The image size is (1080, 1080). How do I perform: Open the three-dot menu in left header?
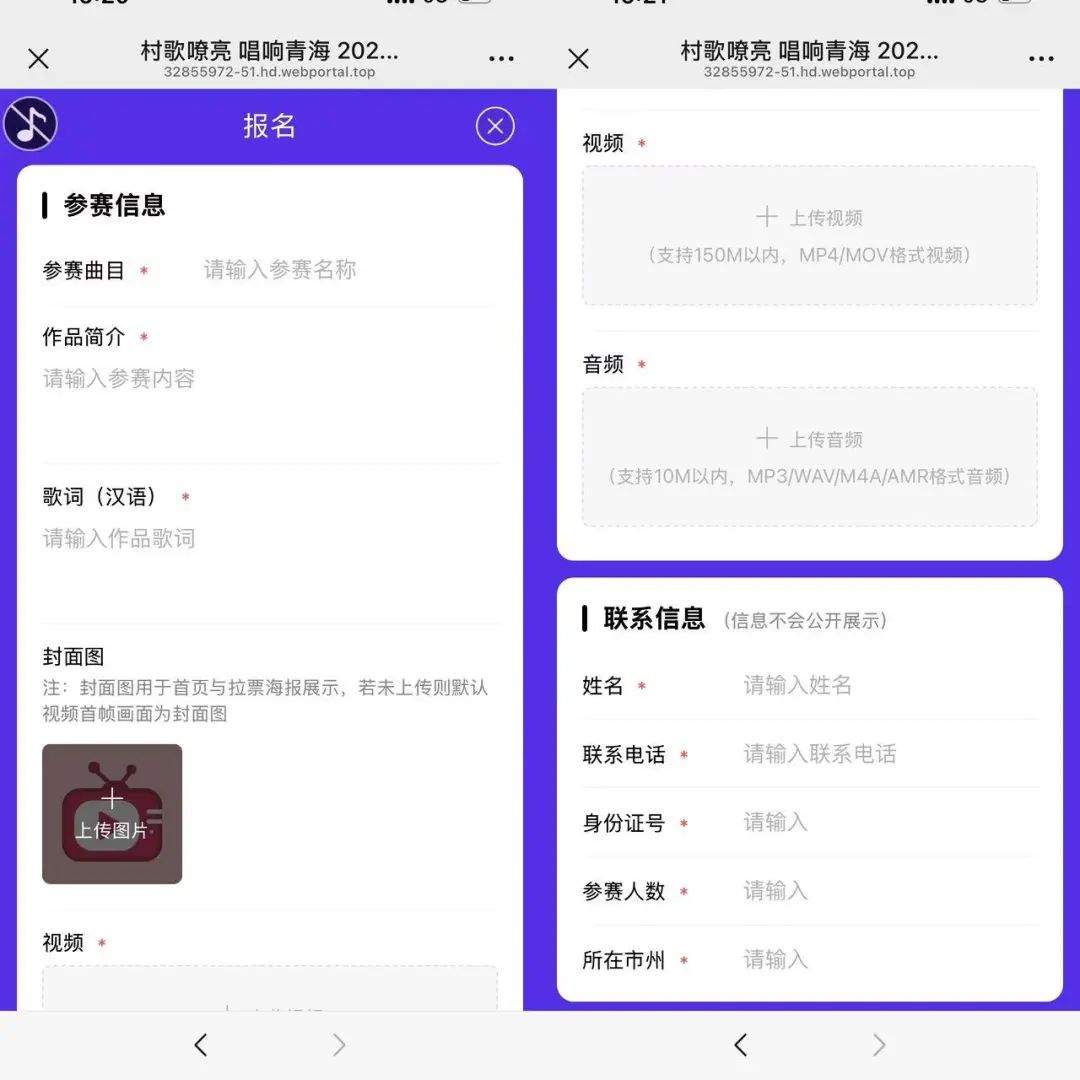click(x=501, y=59)
